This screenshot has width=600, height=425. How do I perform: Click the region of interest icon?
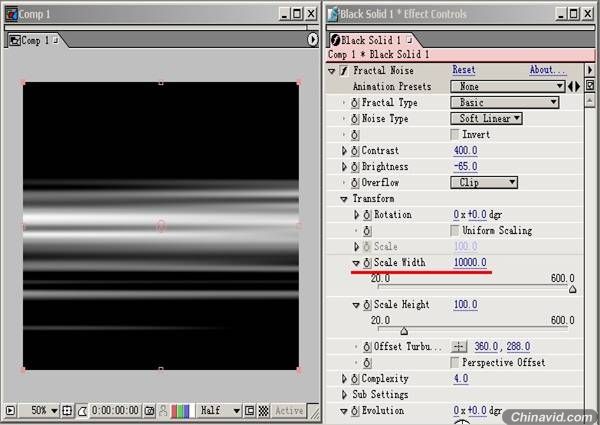click(x=249, y=411)
